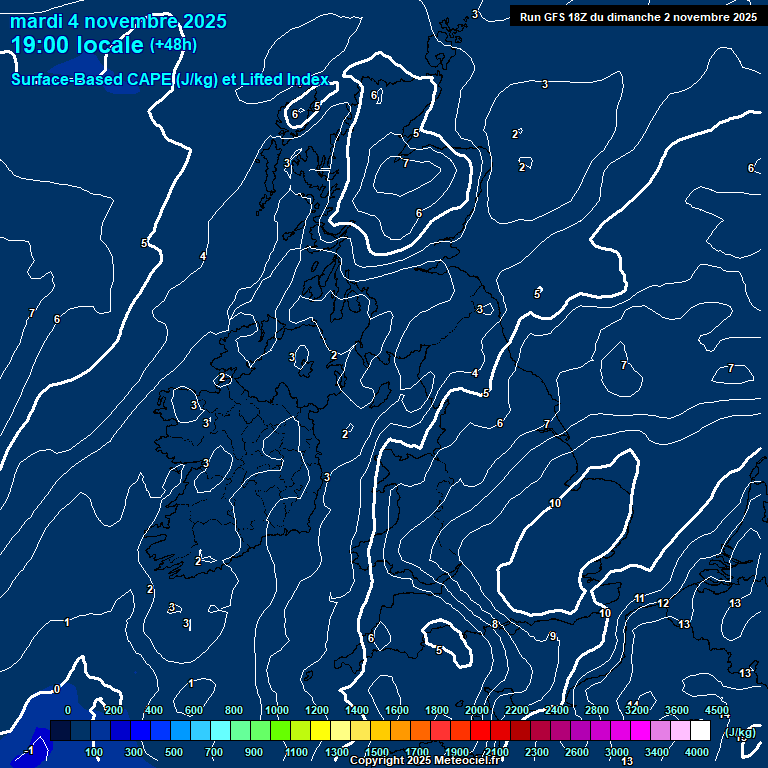Click the white swatch ending the CAPE legend
The width and height of the screenshot is (768, 768).
pos(700,730)
